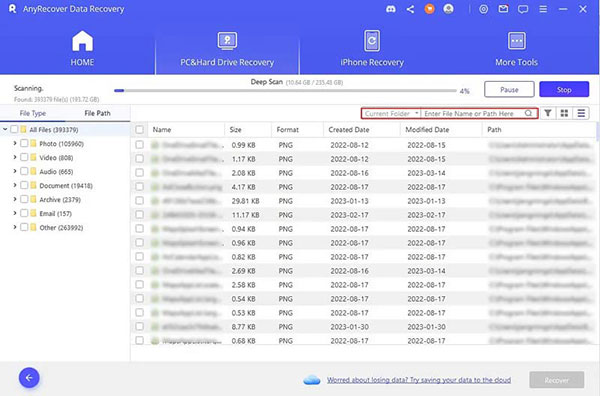
Task: Click the Document folder icon
Action: coord(33,186)
